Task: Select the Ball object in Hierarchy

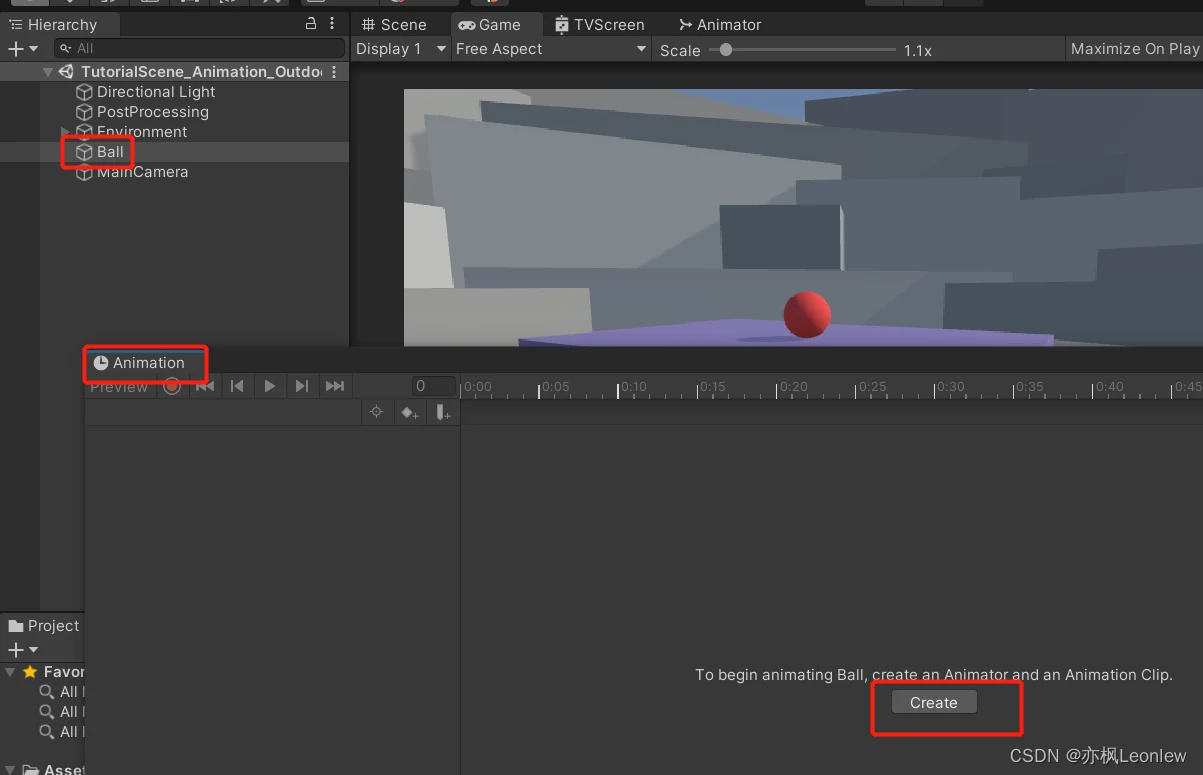Action: click(x=110, y=152)
